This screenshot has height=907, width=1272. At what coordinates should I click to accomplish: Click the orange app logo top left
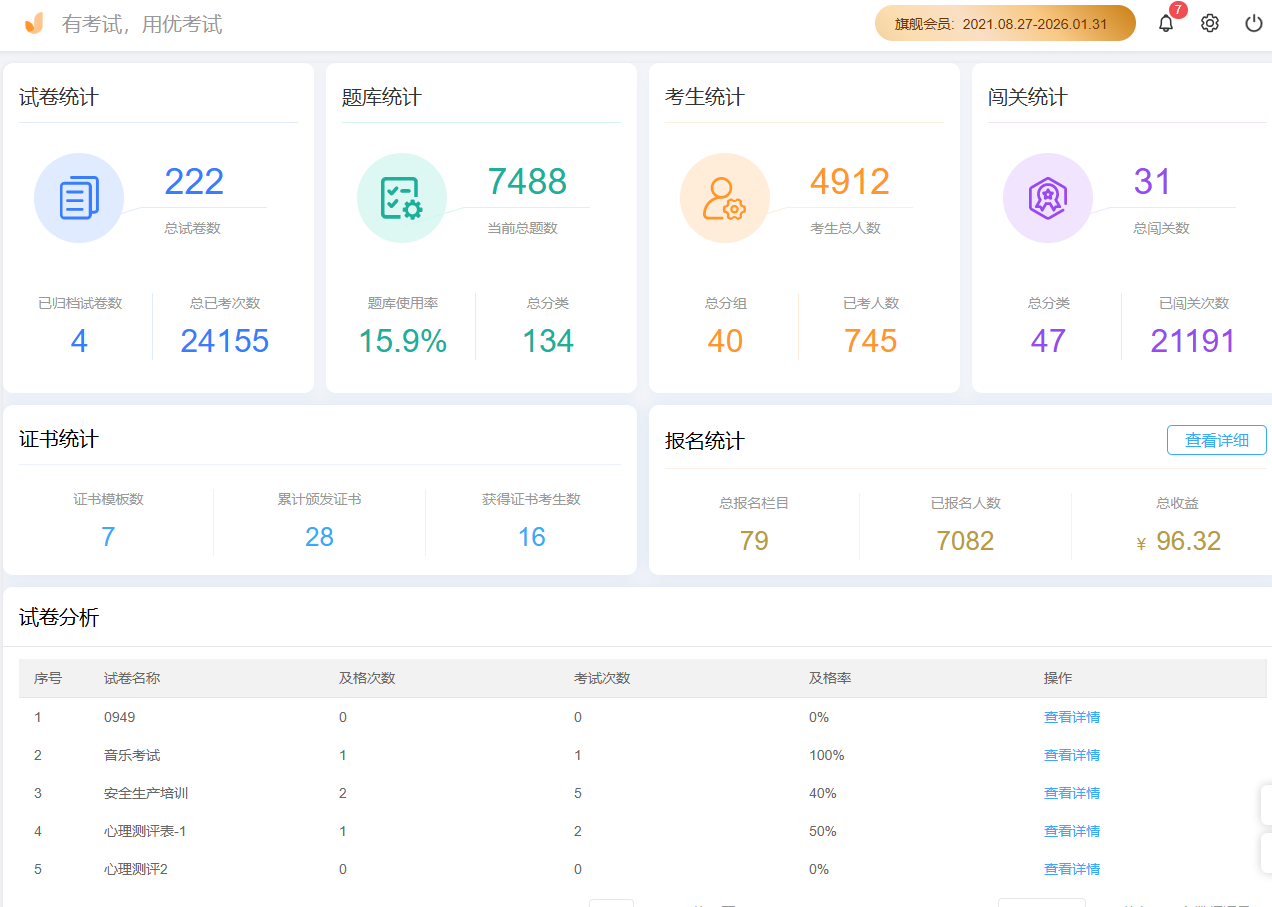(33, 23)
